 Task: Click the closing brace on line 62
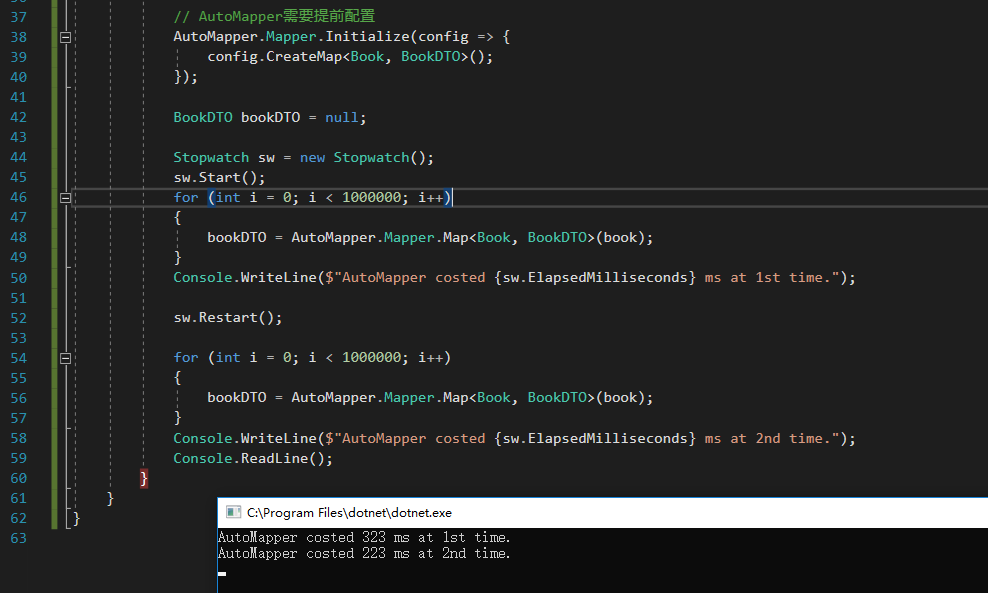(x=77, y=519)
